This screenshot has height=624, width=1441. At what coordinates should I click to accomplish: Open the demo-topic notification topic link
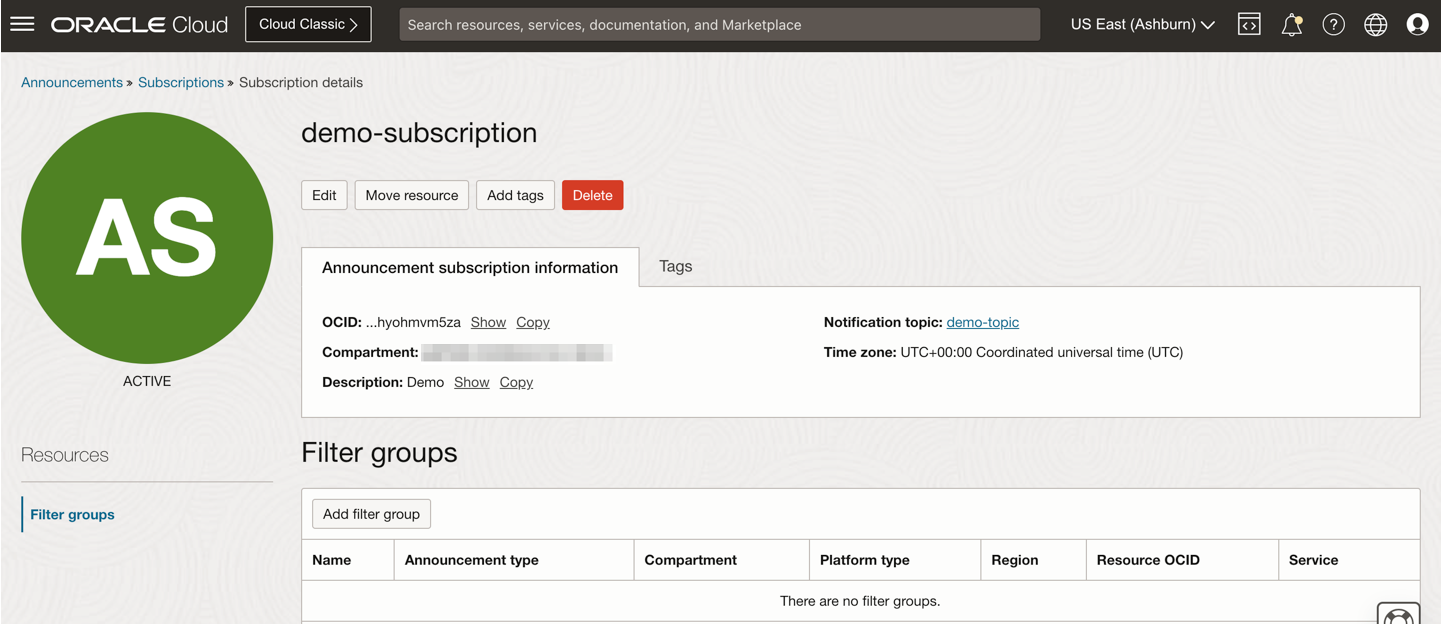(983, 321)
